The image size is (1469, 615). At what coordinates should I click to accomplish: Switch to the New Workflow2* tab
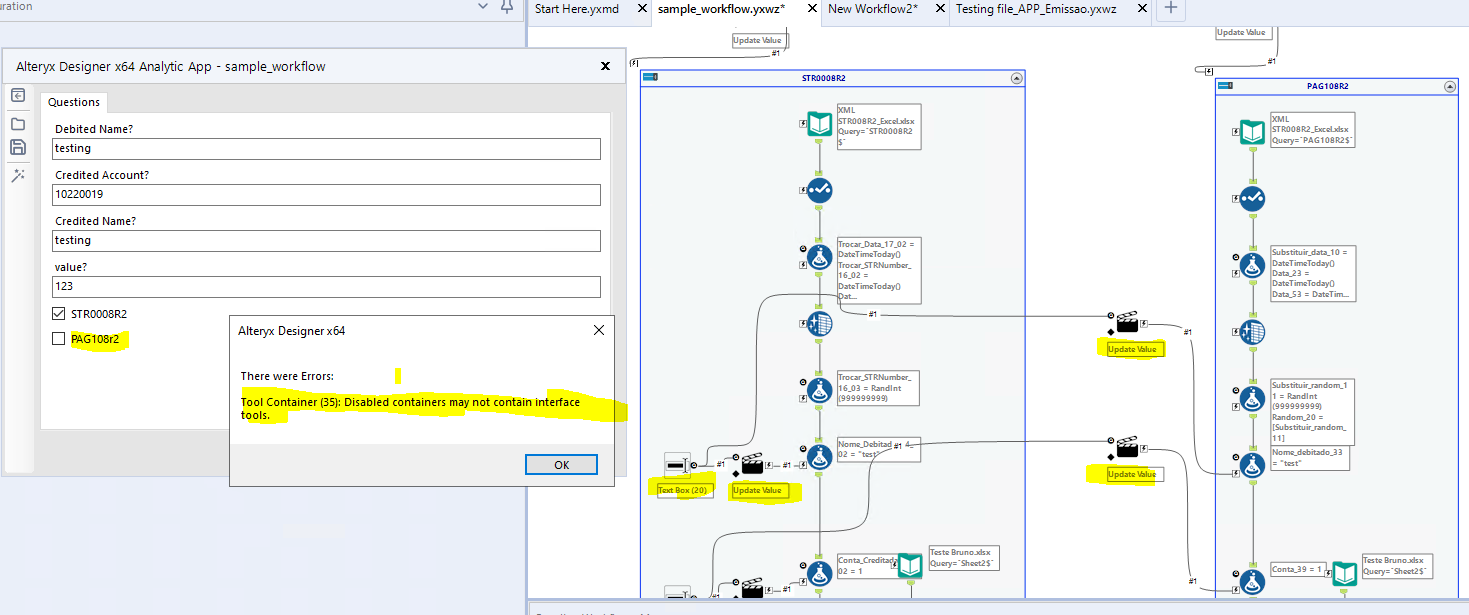874,9
